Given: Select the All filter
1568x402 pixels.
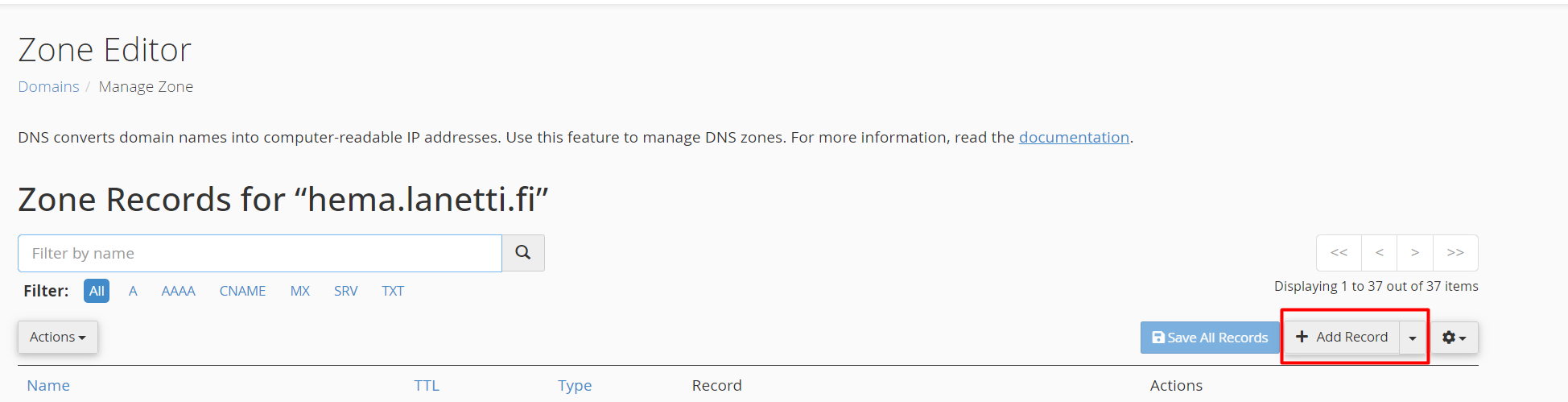Looking at the screenshot, I should 97,291.
